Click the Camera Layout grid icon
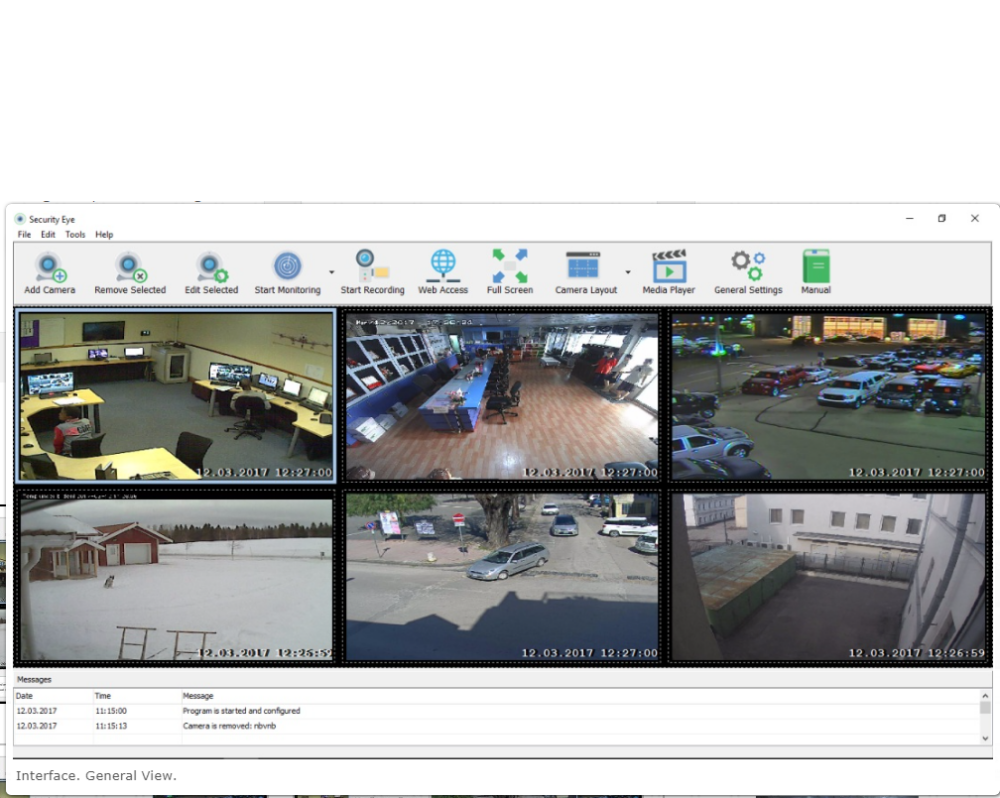Image resolution: width=1000 pixels, height=798 pixels. coord(584,266)
